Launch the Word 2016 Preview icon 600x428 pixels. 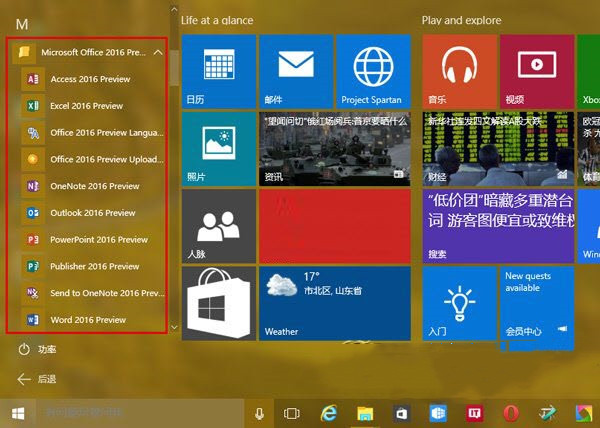click(x=33, y=320)
